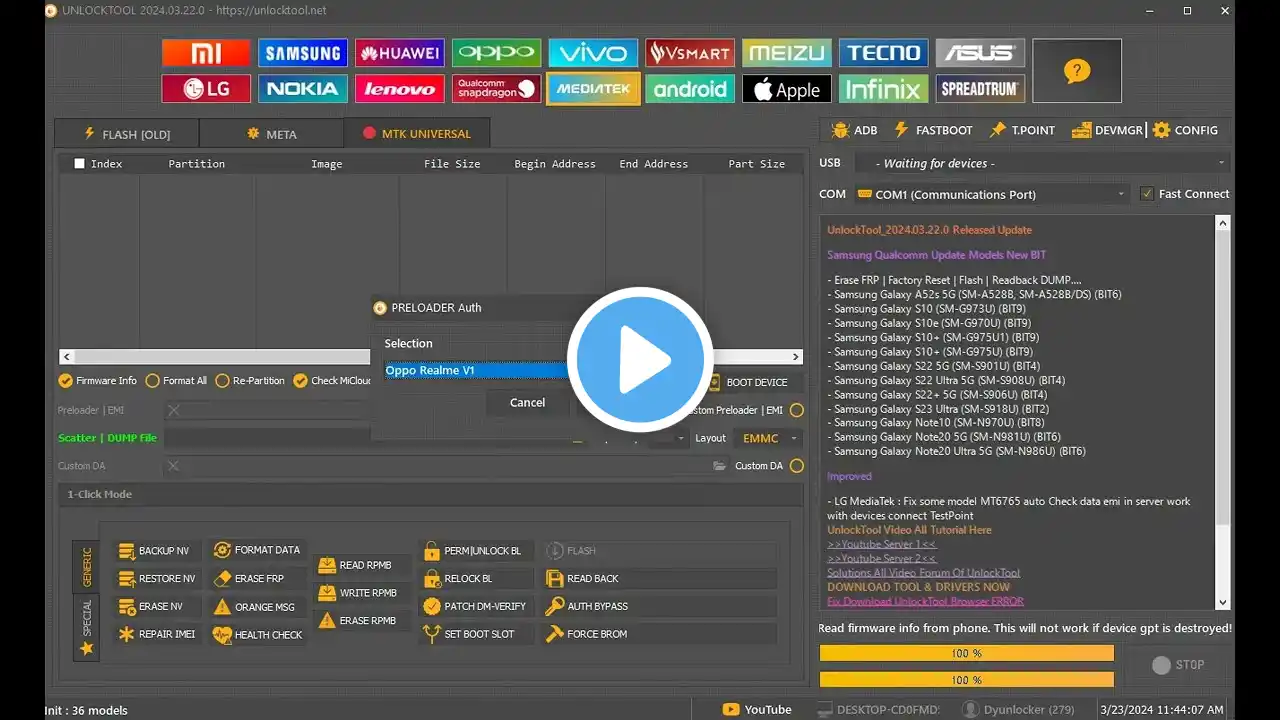This screenshot has width=1280, height=720.
Task: Switch to the FLASH [OLD] tab
Action: click(x=127, y=134)
